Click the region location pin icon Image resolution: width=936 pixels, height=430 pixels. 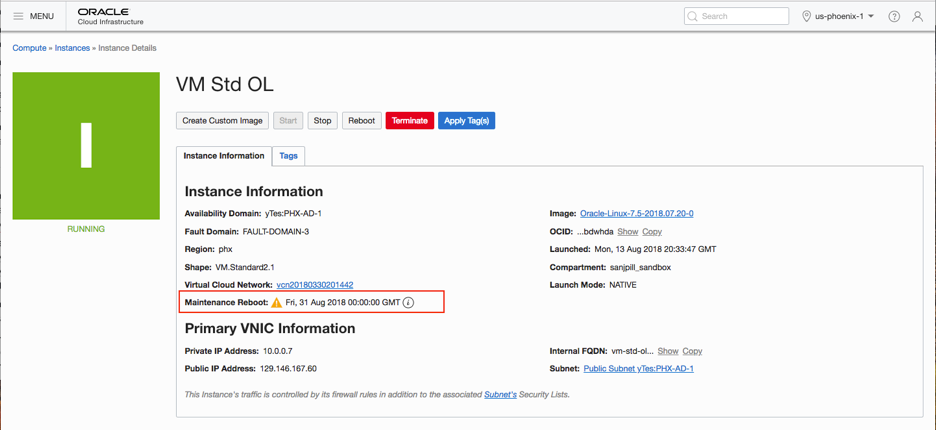(806, 17)
